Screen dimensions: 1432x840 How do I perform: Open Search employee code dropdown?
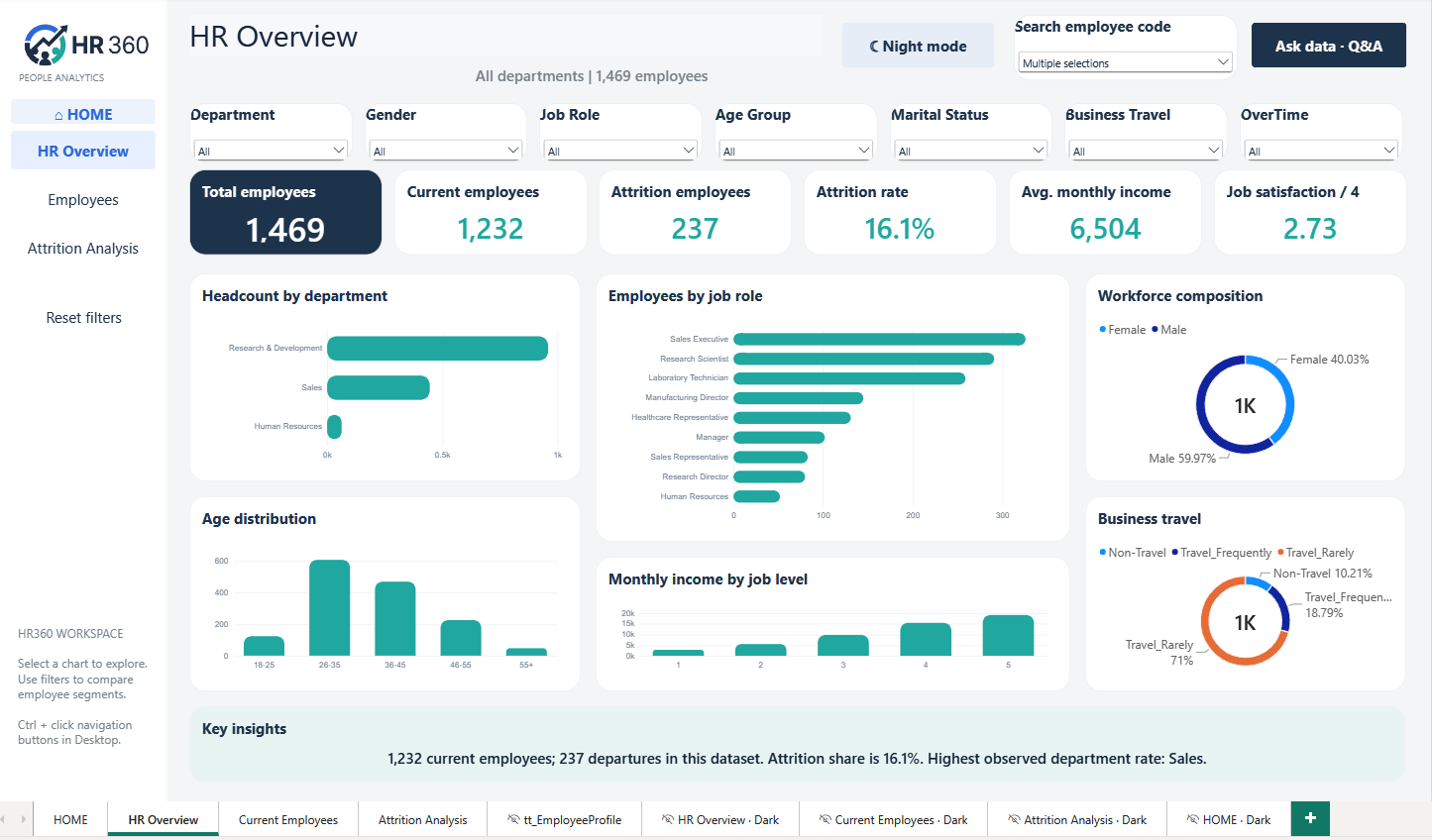coord(1125,62)
